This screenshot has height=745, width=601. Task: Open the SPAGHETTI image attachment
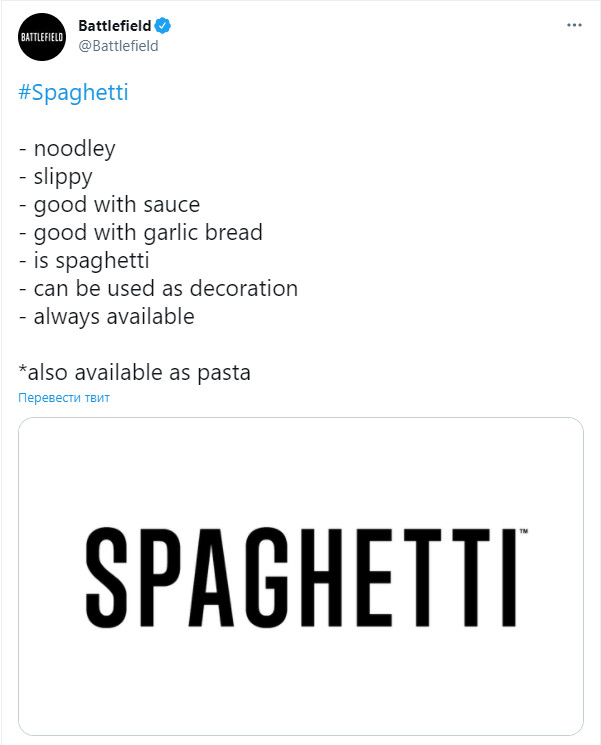pos(301,576)
